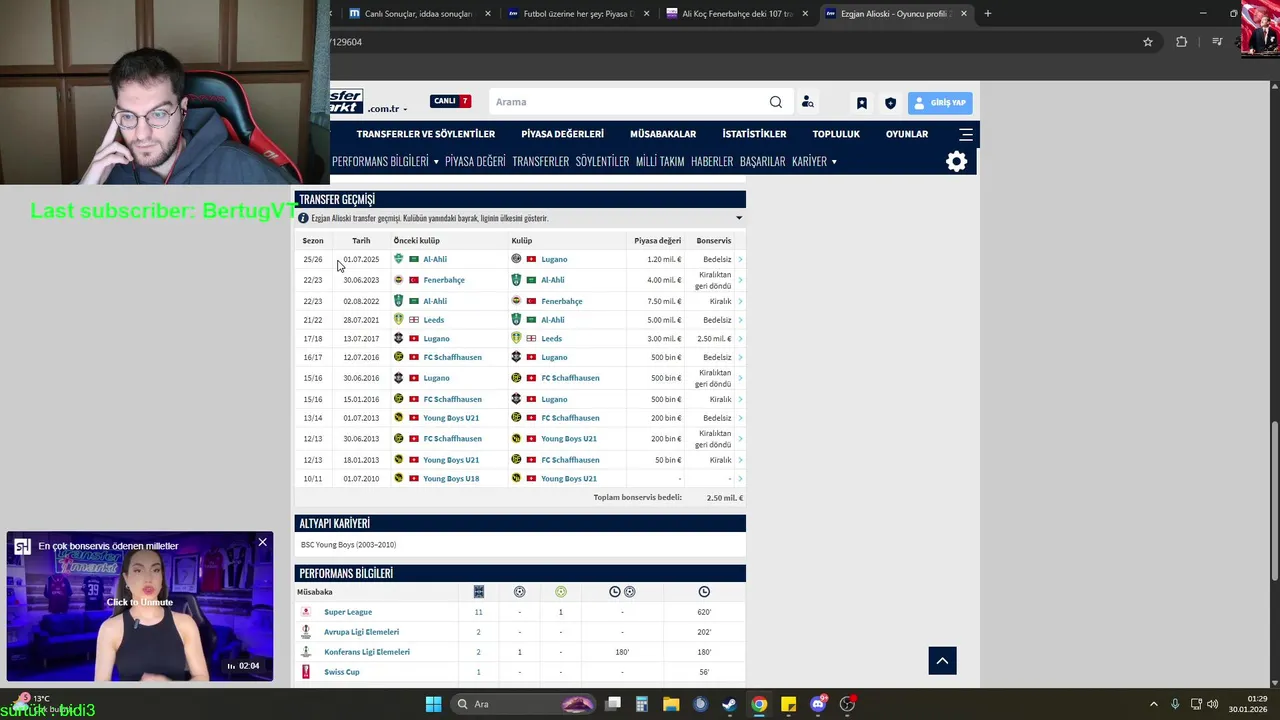Click the scroll-to-top arrow button

(x=942, y=660)
